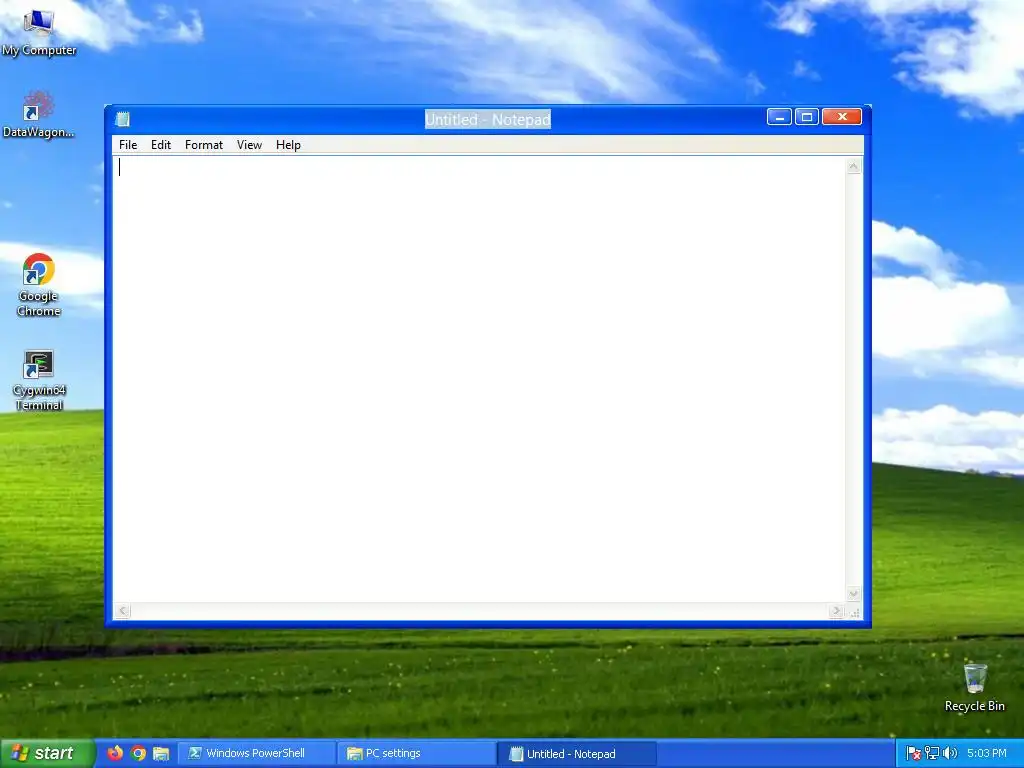Maximize the Notepad window
Viewport: 1024px width, 768px height.
[807, 117]
